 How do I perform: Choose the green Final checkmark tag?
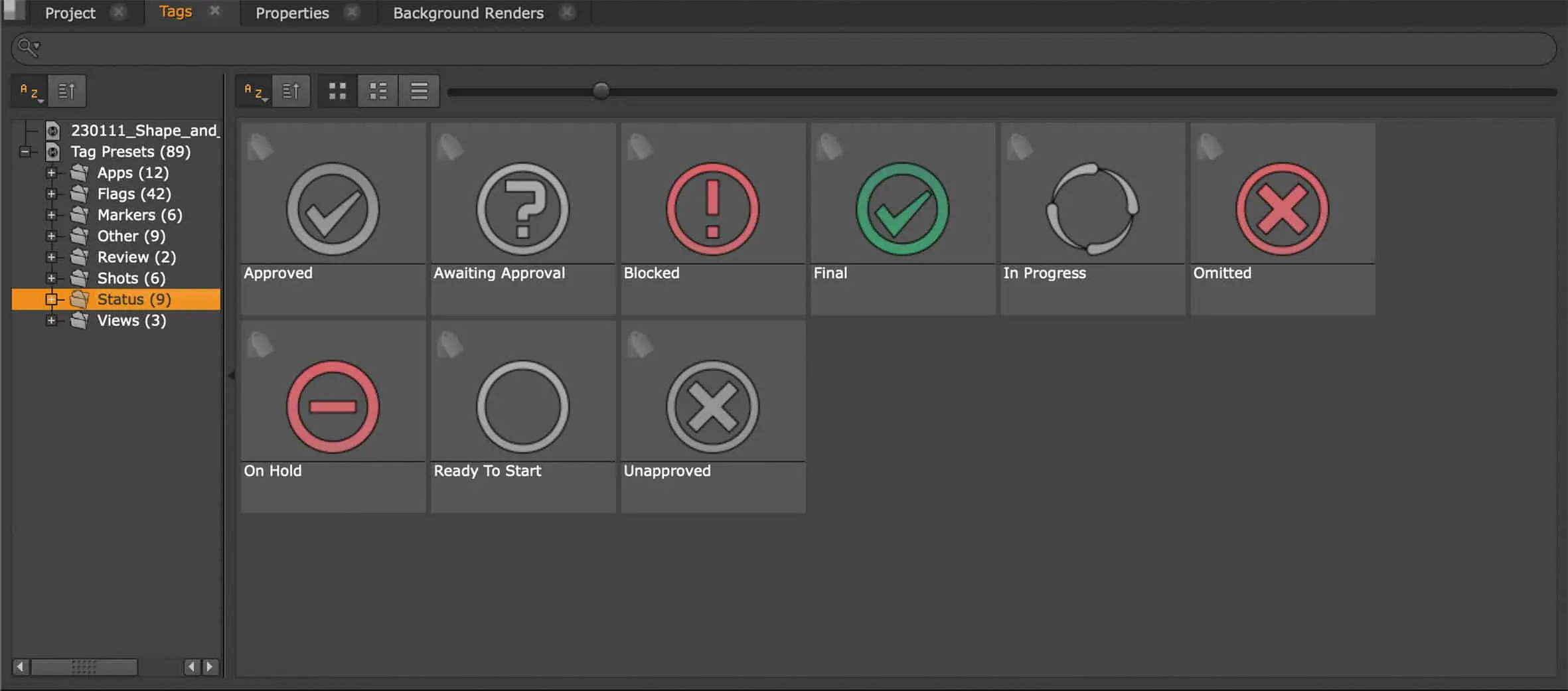(x=902, y=209)
